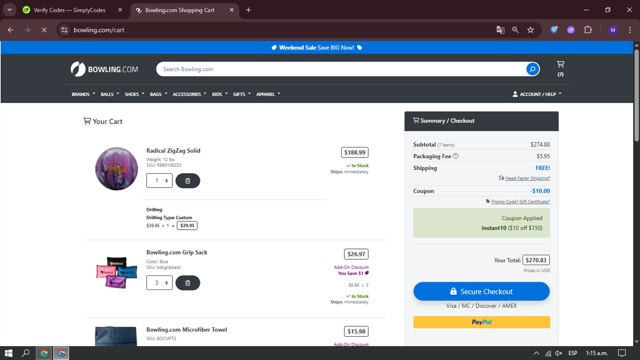Close the Verify Codes SimplyCodes tab
The width and height of the screenshot is (640, 360).
pyautogui.click(x=120, y=10)
